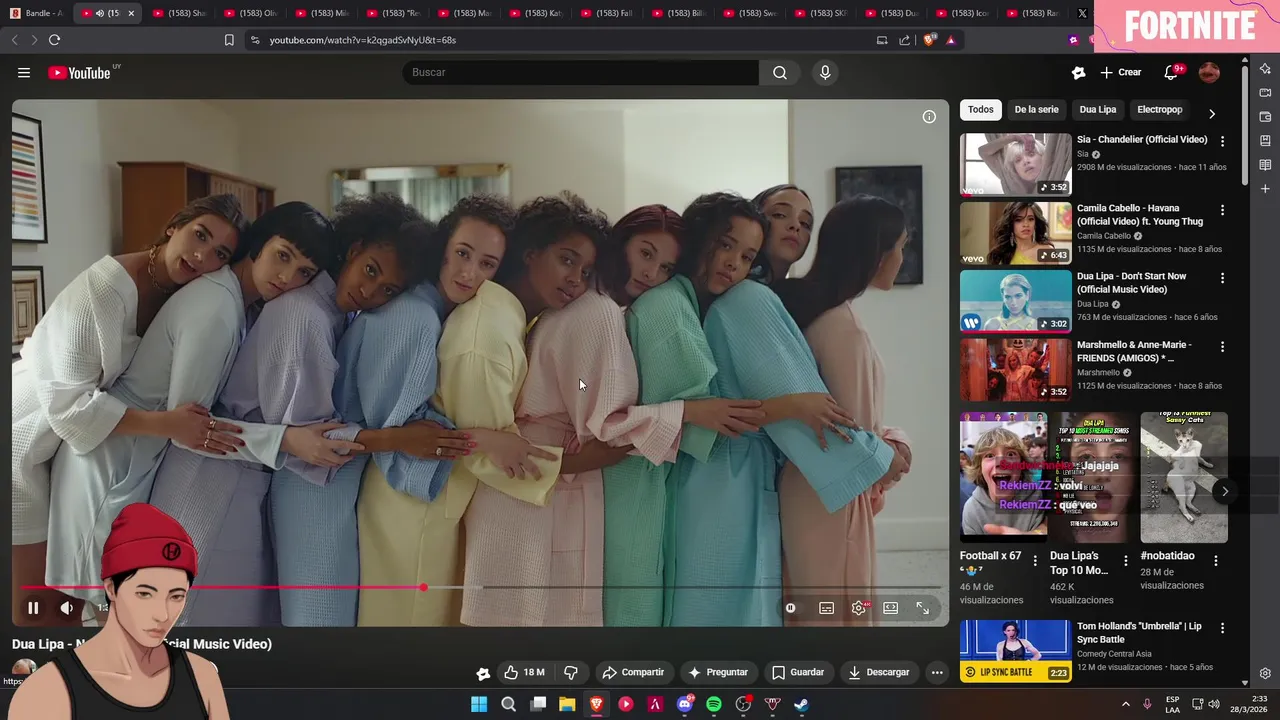The height and width of the screenshot is (720, 1280).
Task: Open options for Marshmello FRIENDS video
Action: [x=1222, y=347]
